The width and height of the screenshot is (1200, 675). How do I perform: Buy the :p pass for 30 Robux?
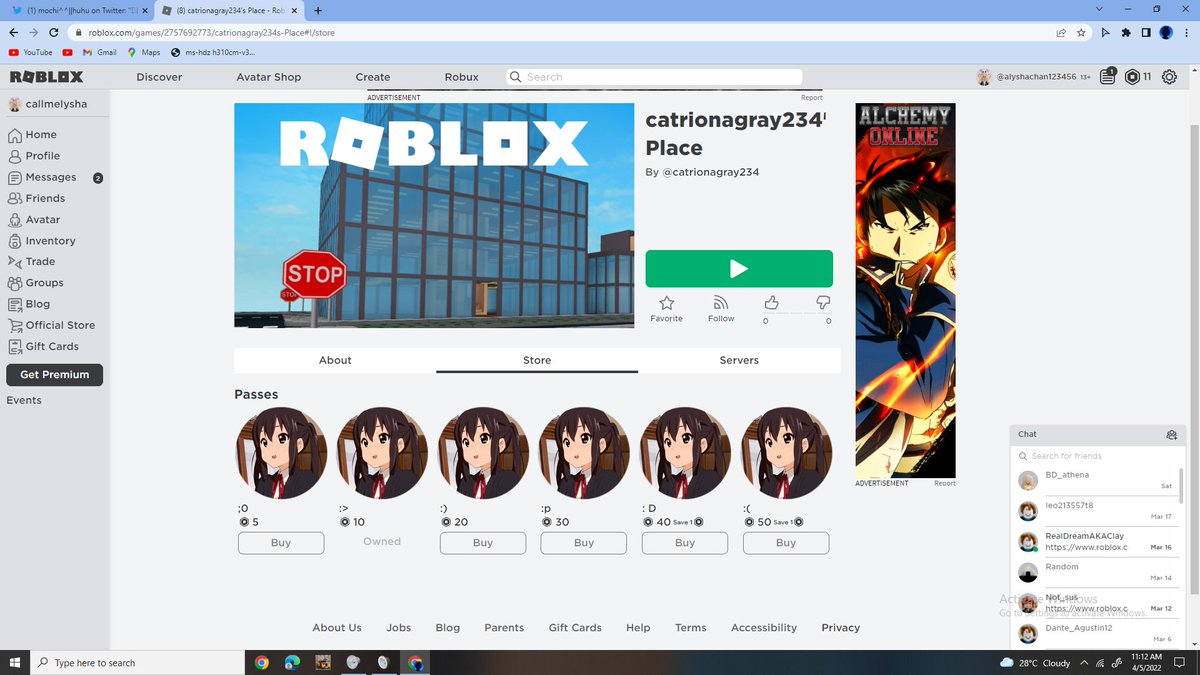(584, 543)
